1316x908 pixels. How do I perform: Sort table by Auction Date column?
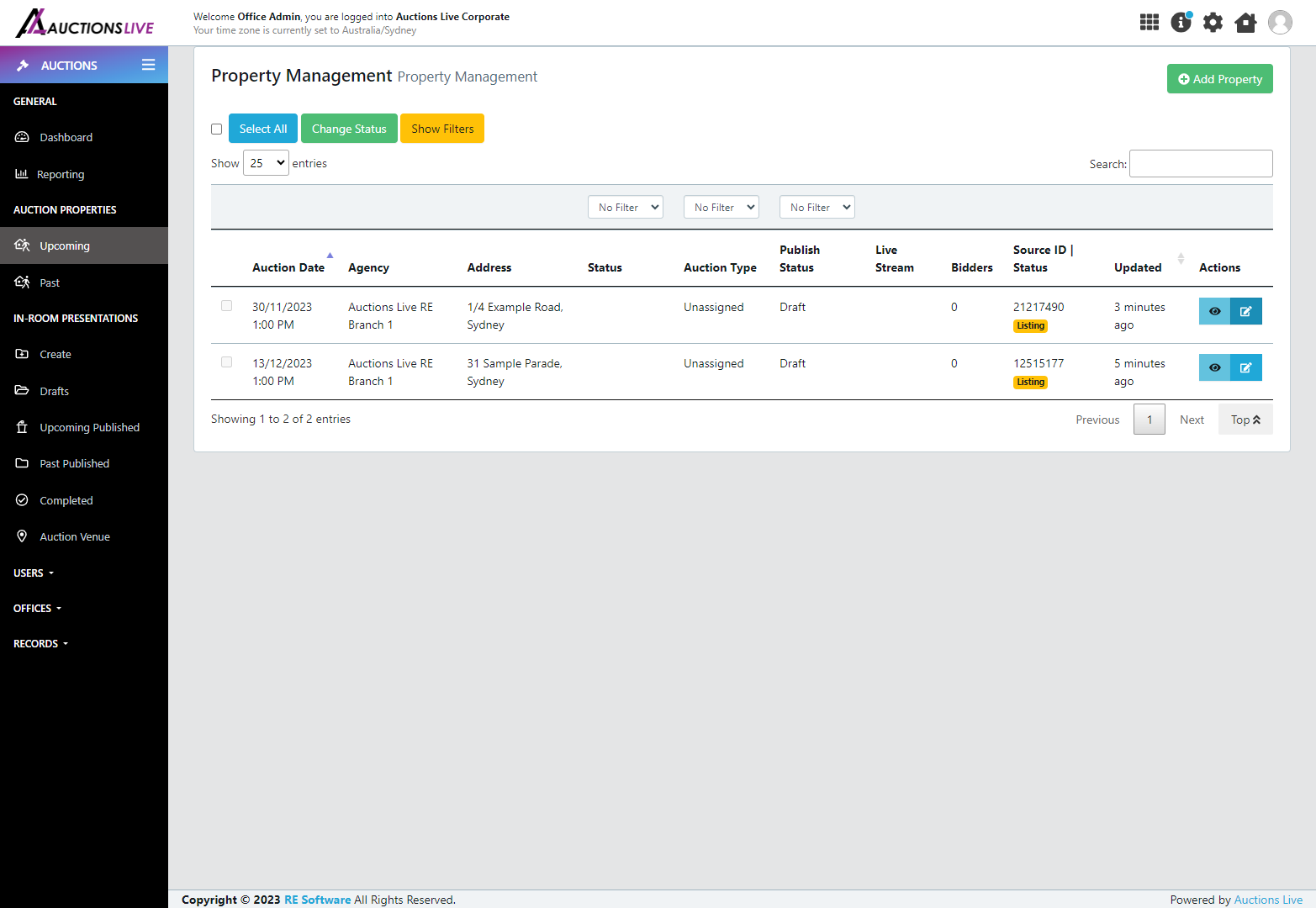pos(288,267)
